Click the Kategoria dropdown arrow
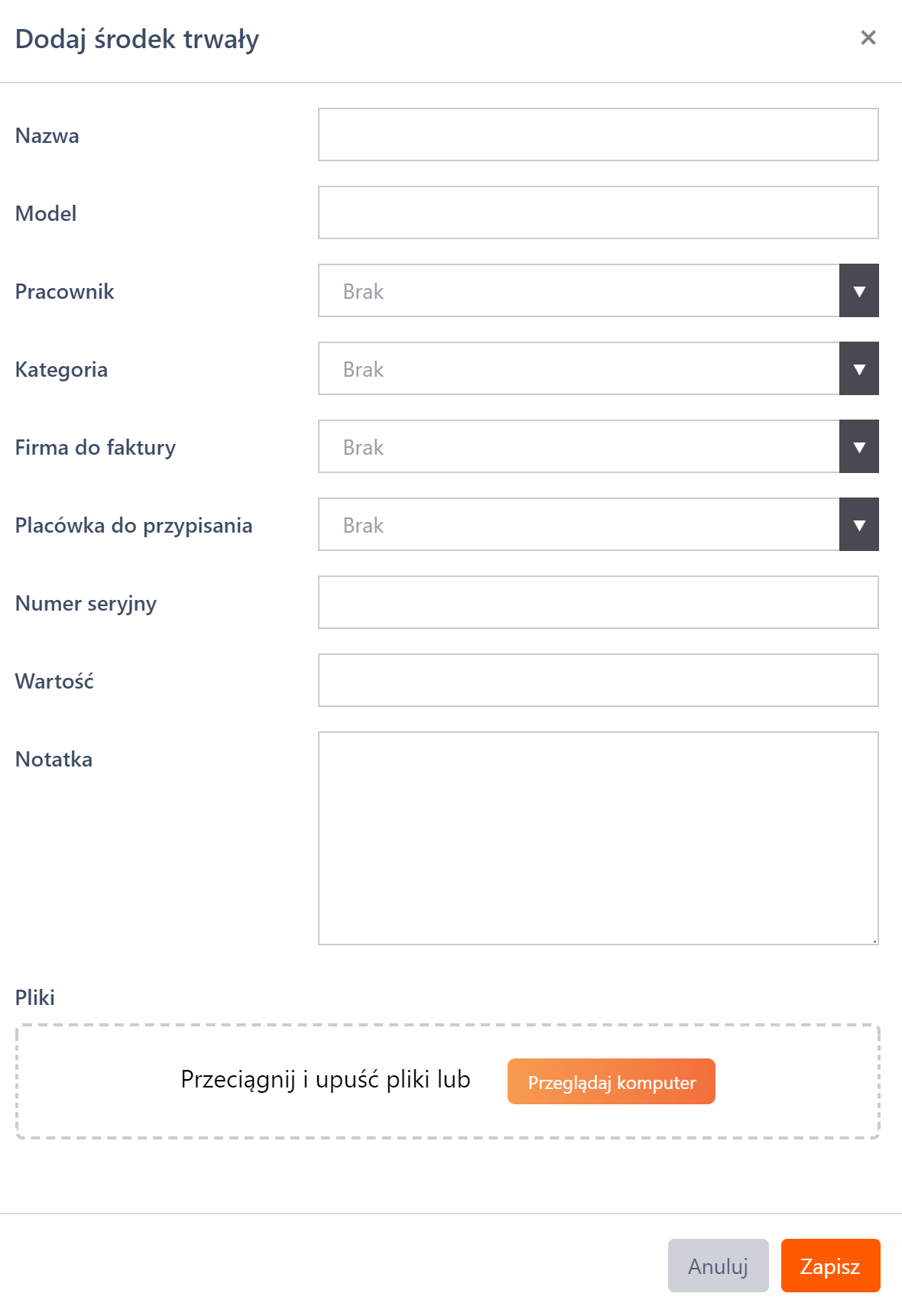The width and height of the screenshot is (902, 1316). pos(858,369)
